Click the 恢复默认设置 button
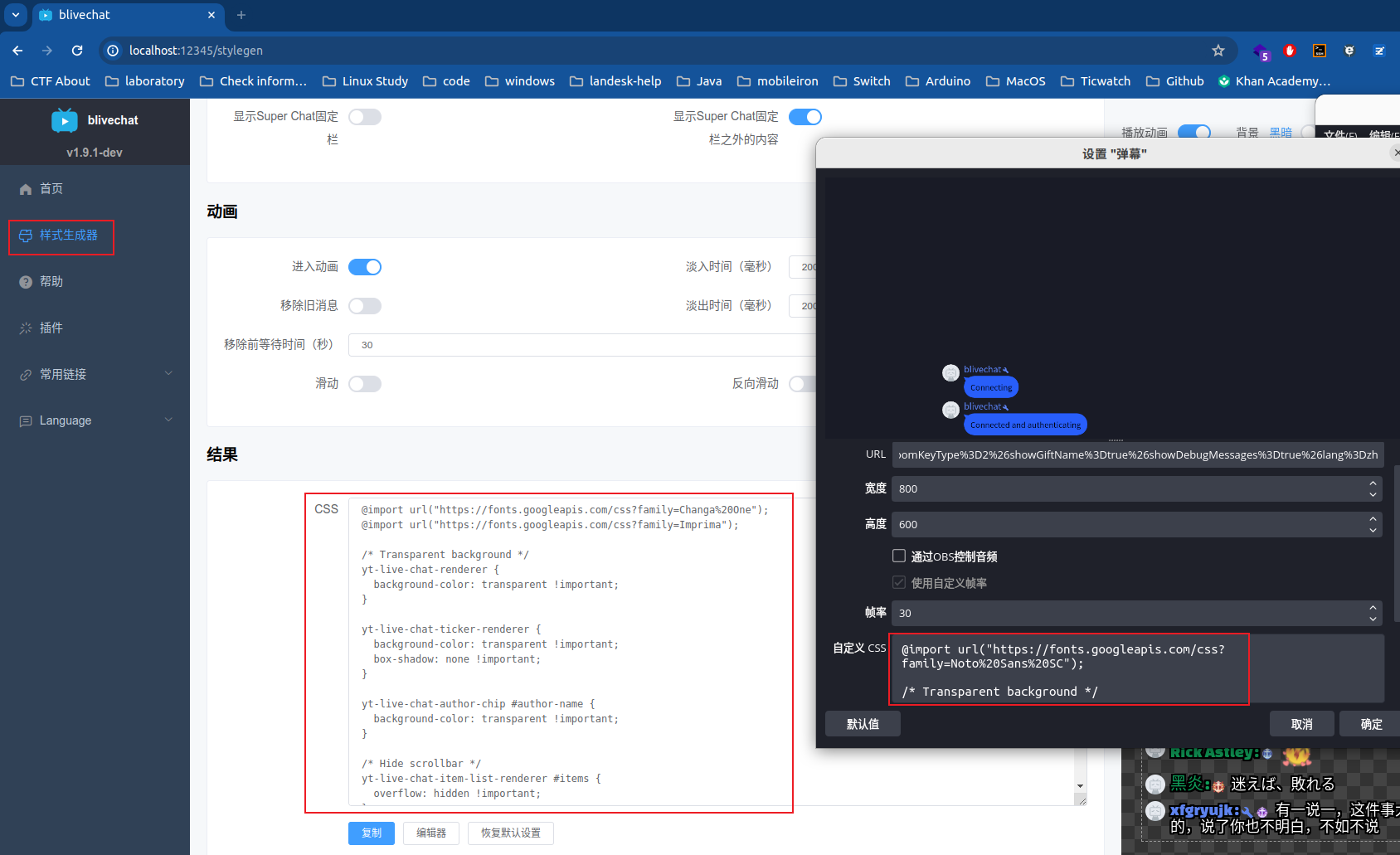 coord(510,833)
